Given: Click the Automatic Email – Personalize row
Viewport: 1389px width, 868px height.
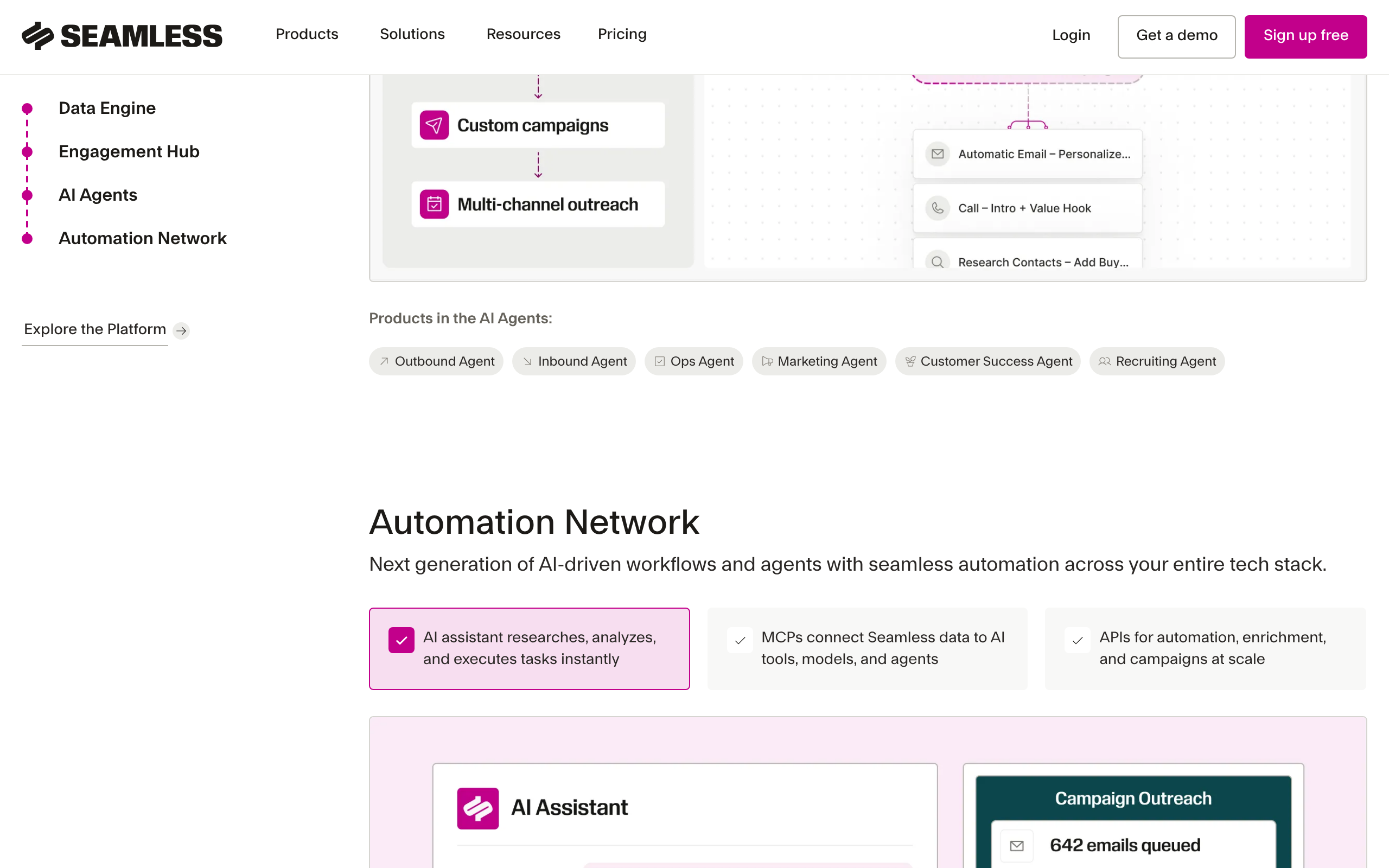Looking at the screenshot, I should pyautogui.click(x=1028, y=154).
